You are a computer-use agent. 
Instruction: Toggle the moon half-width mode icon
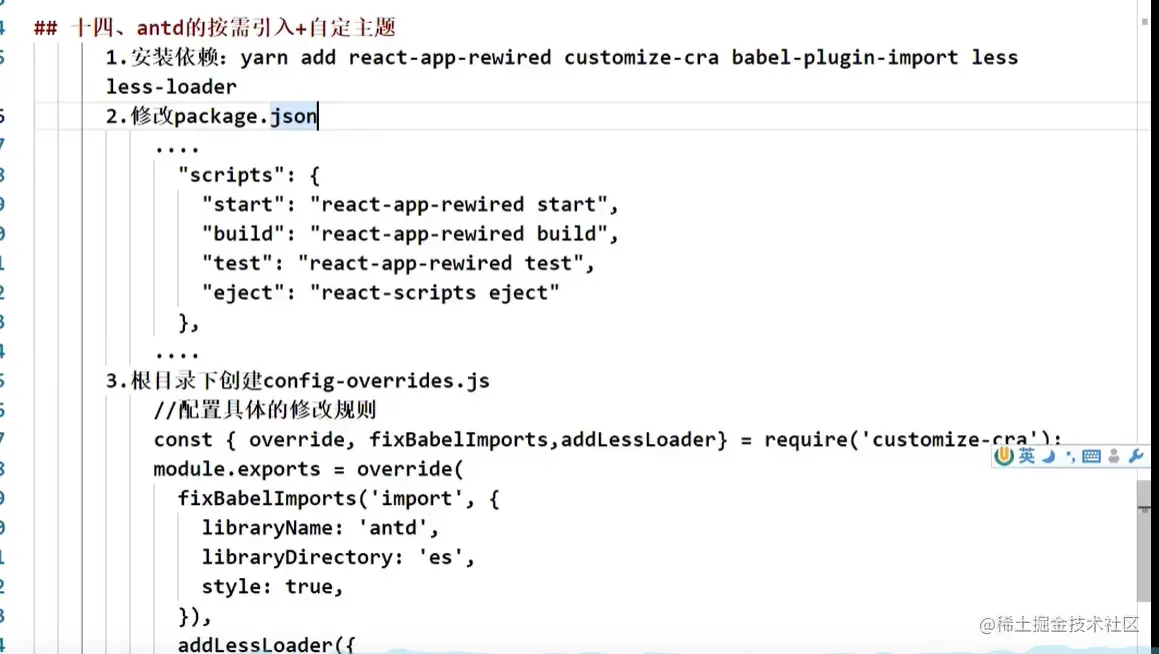(x=1048, y=457)
